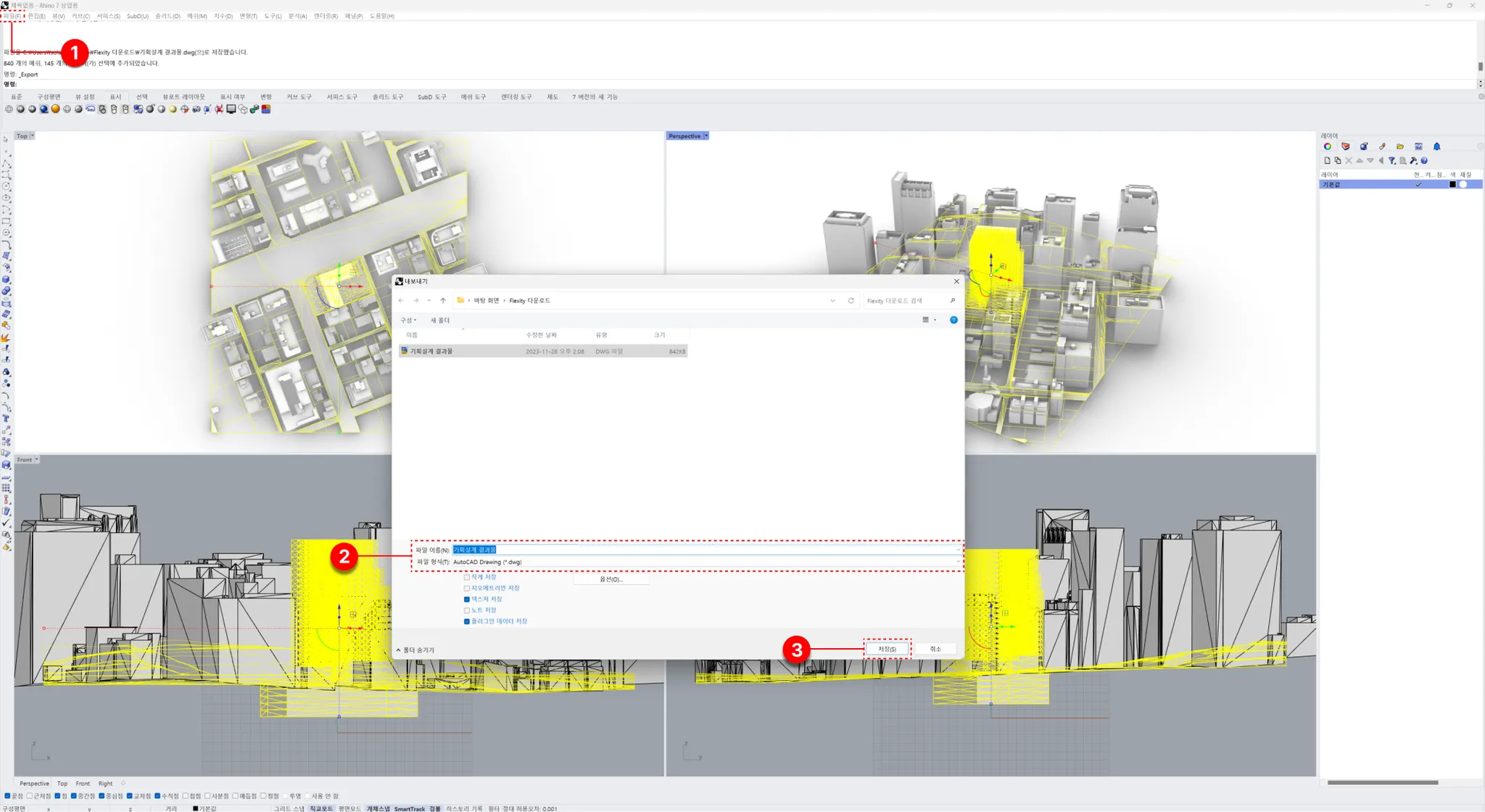Toggle 플러그인 데이터 저장 checkbox
The width and height of the screenshot is (1485, 812).
pos(467,621)
